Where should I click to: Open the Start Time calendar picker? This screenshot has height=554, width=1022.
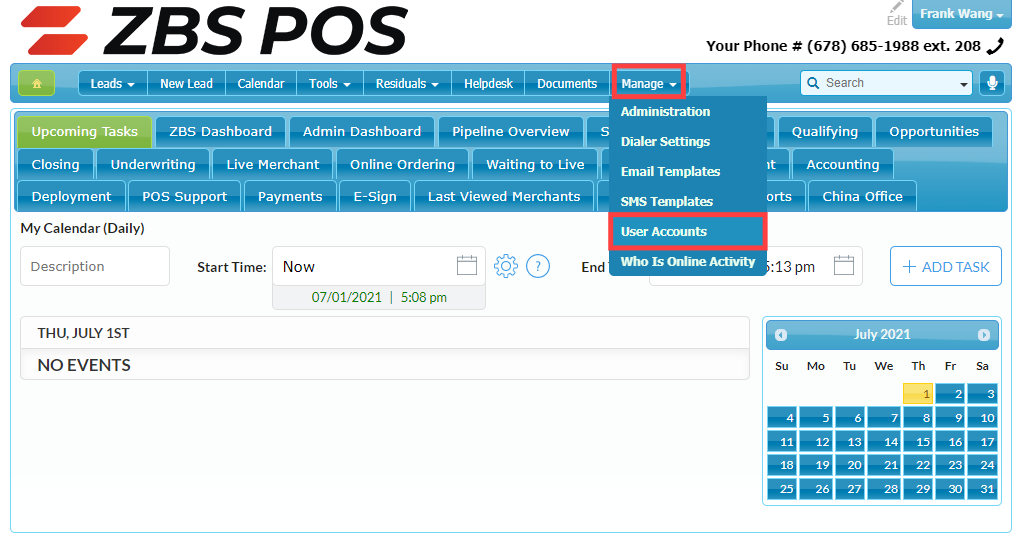[x=467, y=265]
